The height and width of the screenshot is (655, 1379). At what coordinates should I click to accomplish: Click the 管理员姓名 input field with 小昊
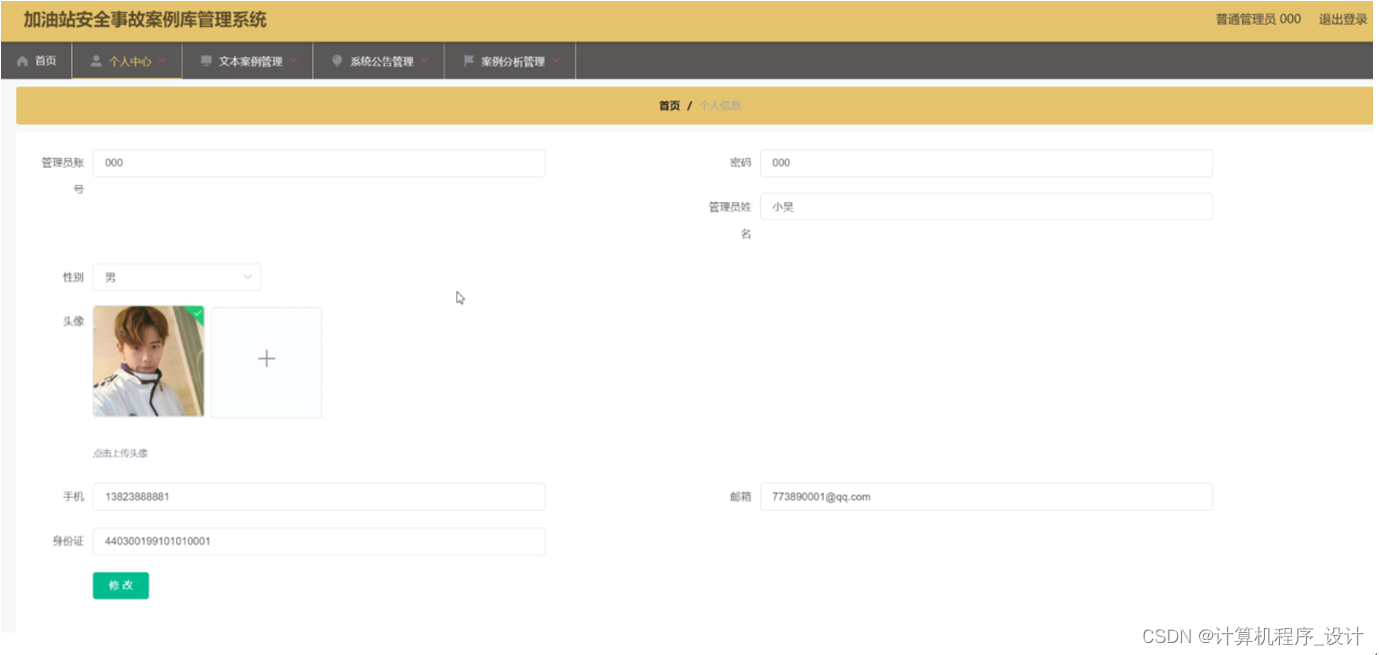click(x=986, y=207)
